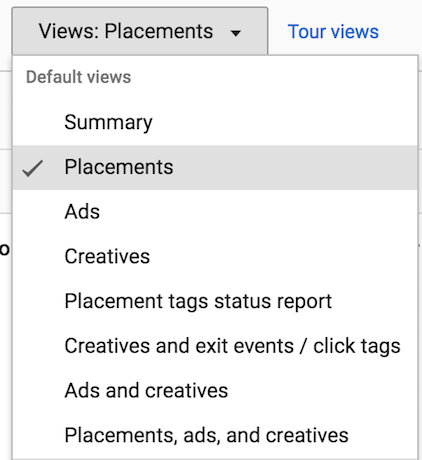The height and width of the screenshot is (460, 422).
Task: Click the Default views section header
Action: [x=78, y=77]
